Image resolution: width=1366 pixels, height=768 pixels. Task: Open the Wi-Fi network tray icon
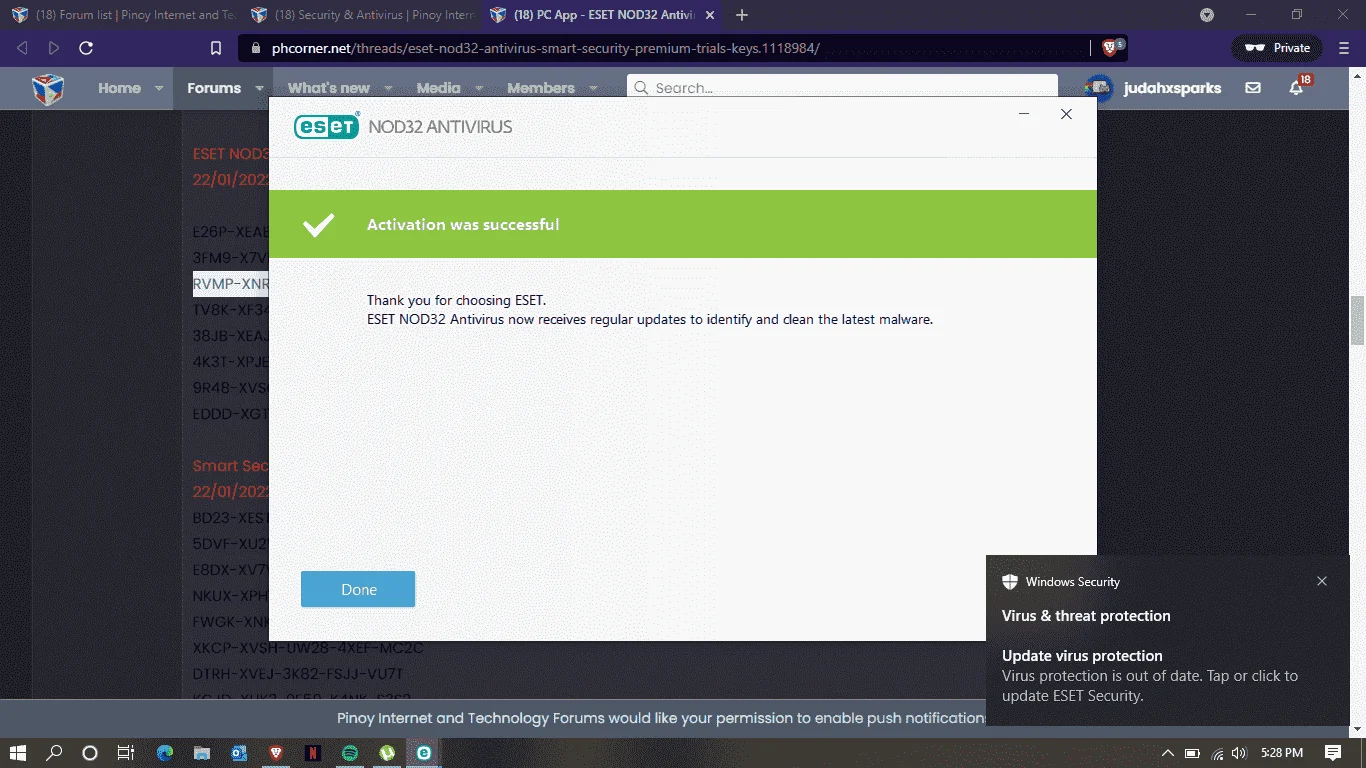1217,753
